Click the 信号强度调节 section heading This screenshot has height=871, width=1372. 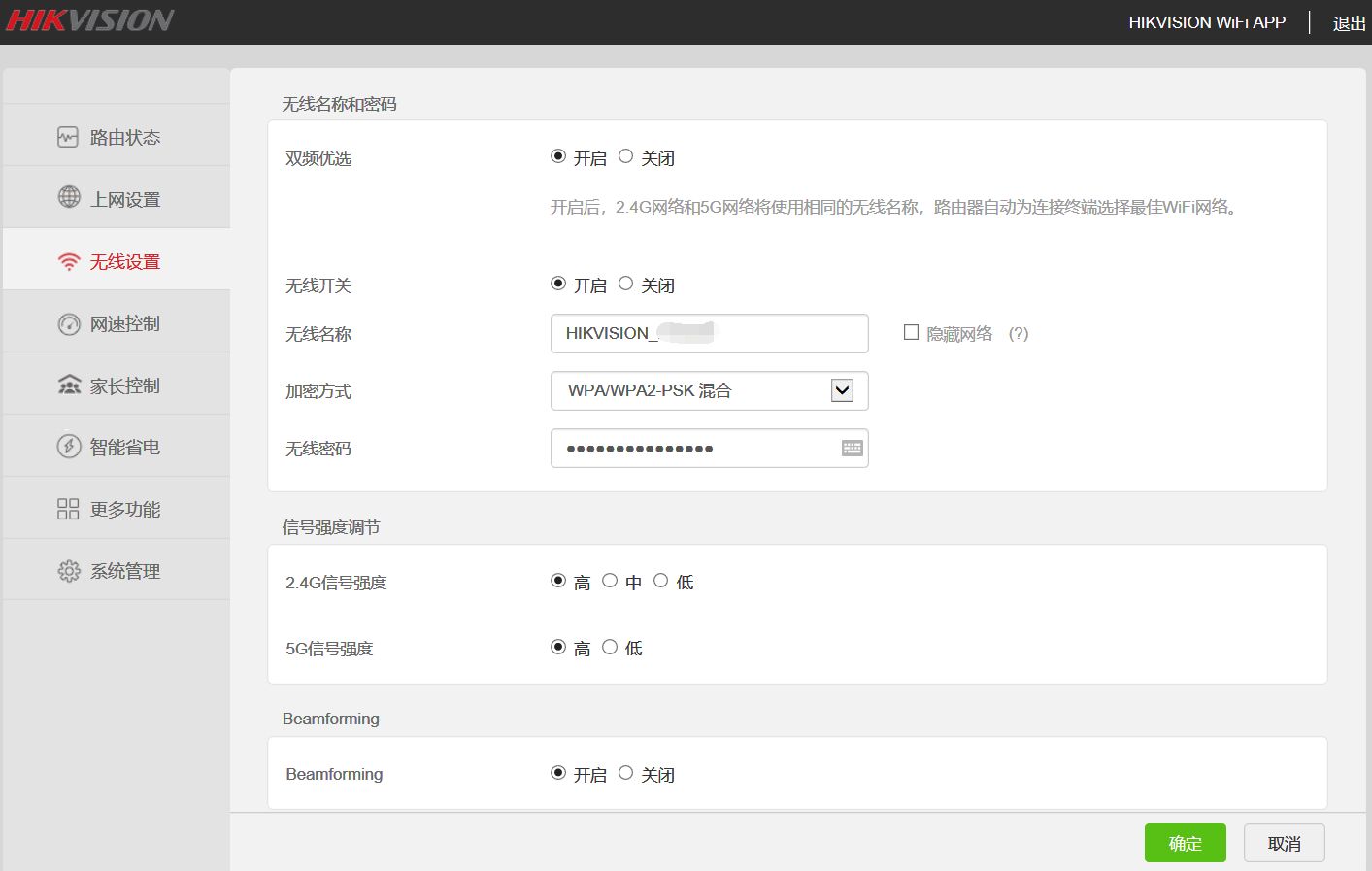click(x=331, y=527)
